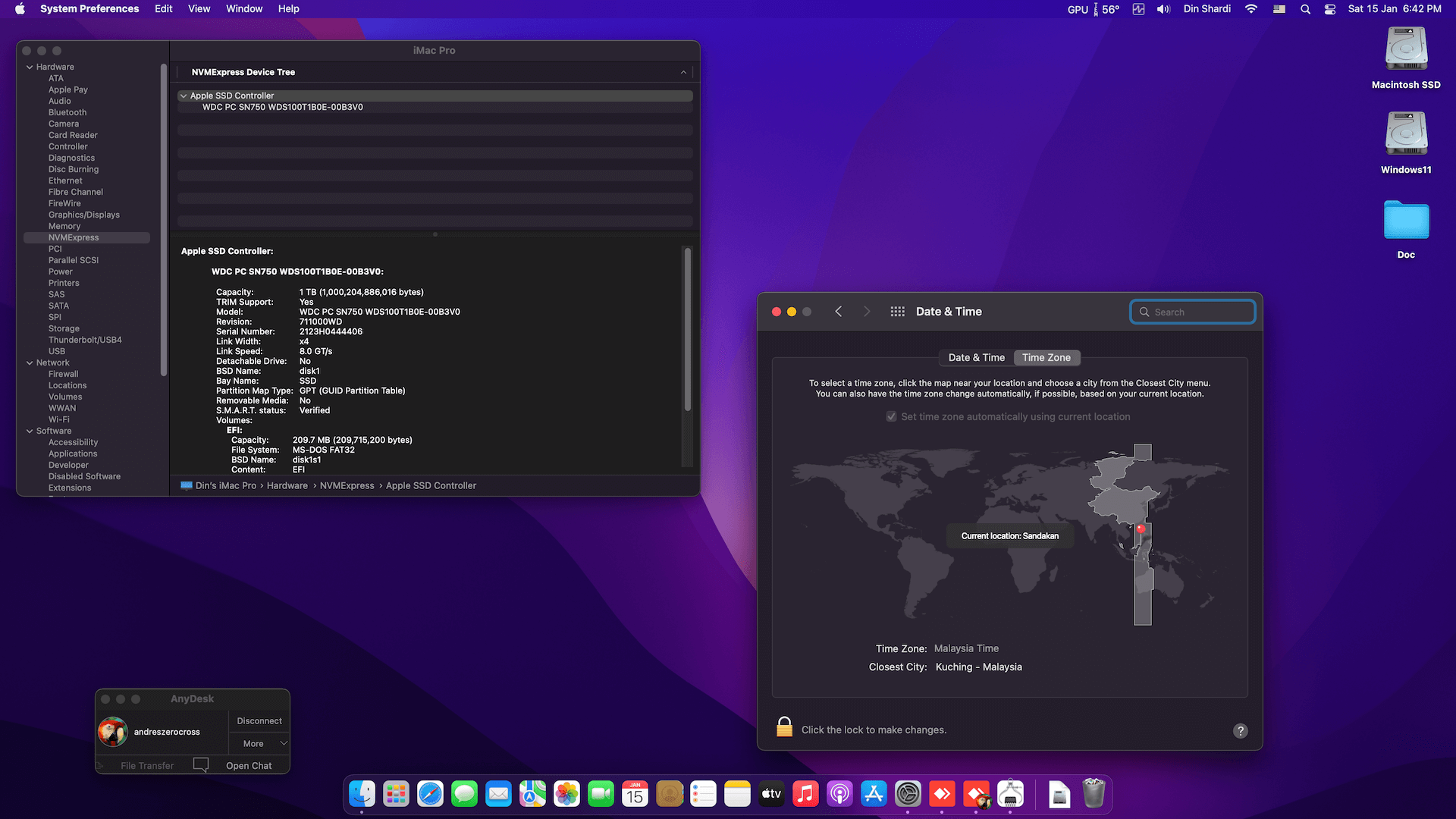Click File Transfer in the AnyDesk window
This screenshot has width=1456, height=819.
point(147,766)
